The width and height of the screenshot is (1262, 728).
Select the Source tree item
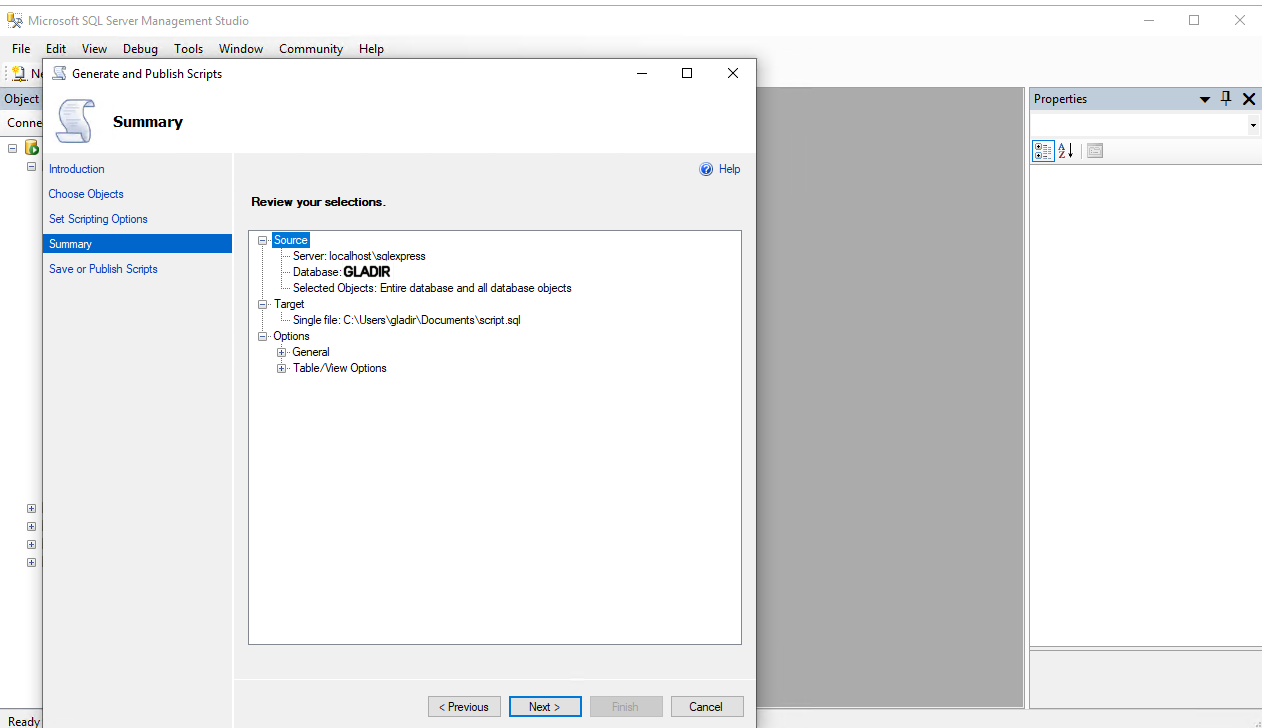(291, 240)
